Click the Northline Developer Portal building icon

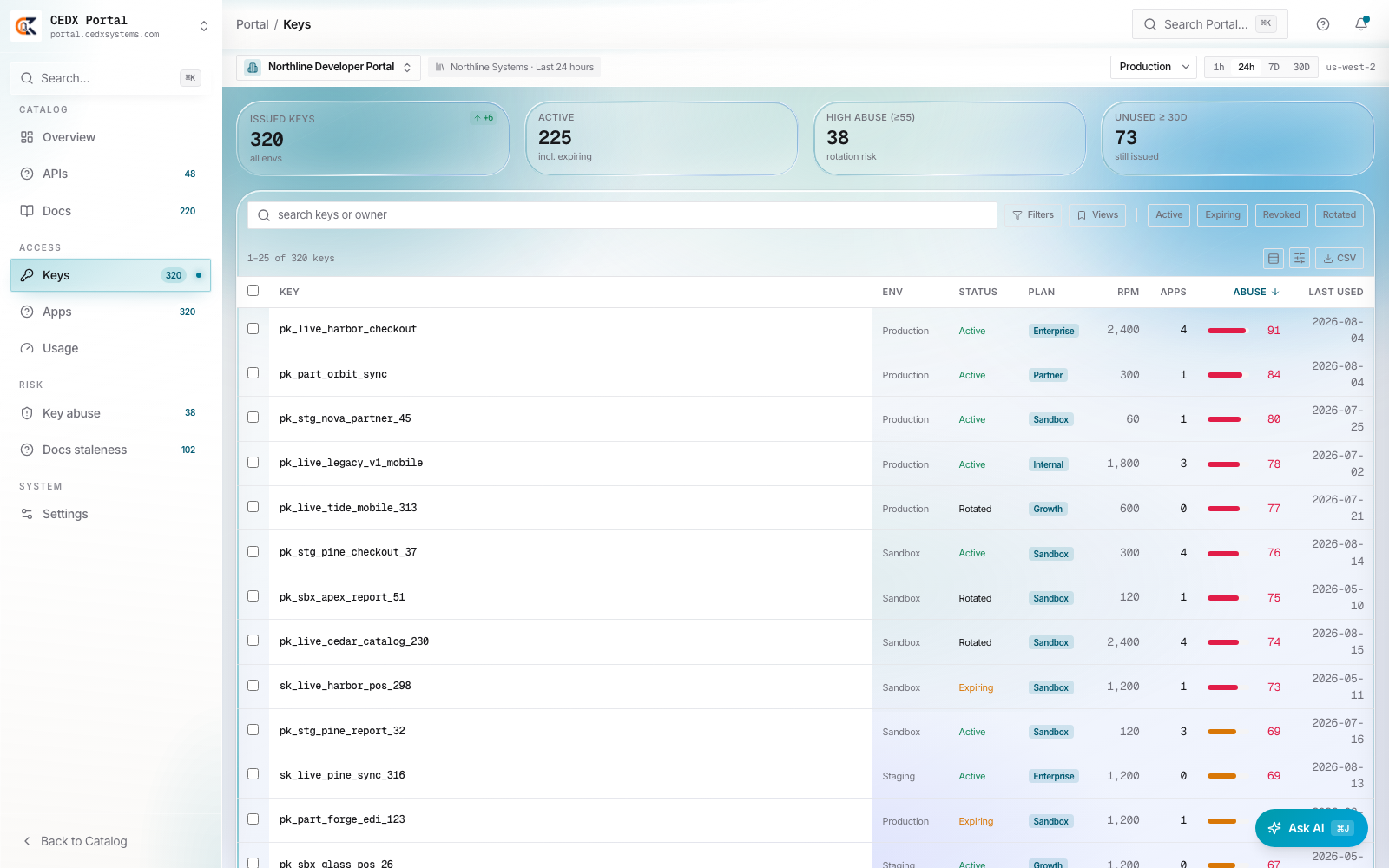253,67
